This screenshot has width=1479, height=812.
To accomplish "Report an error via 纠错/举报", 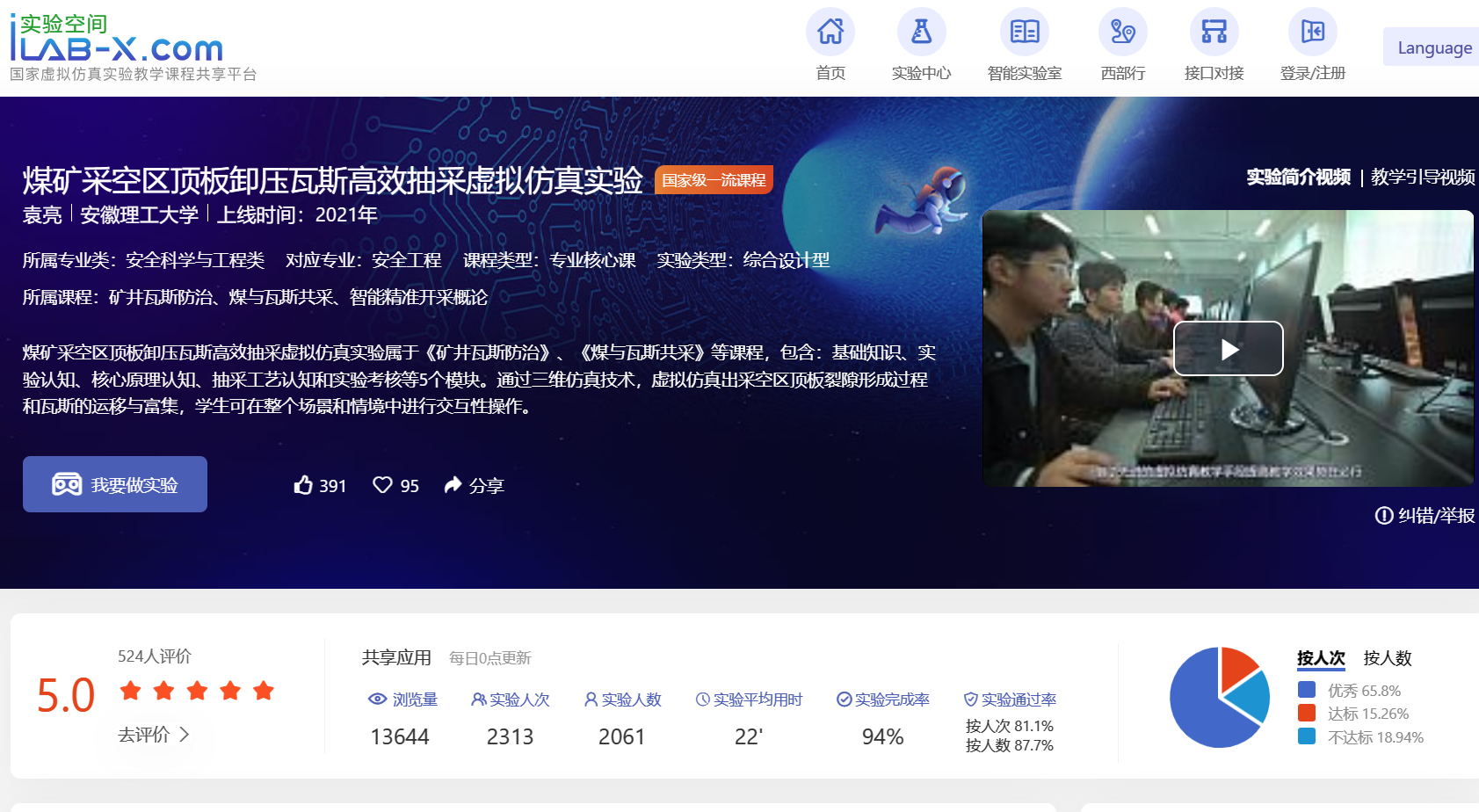I will point(1425,516).
